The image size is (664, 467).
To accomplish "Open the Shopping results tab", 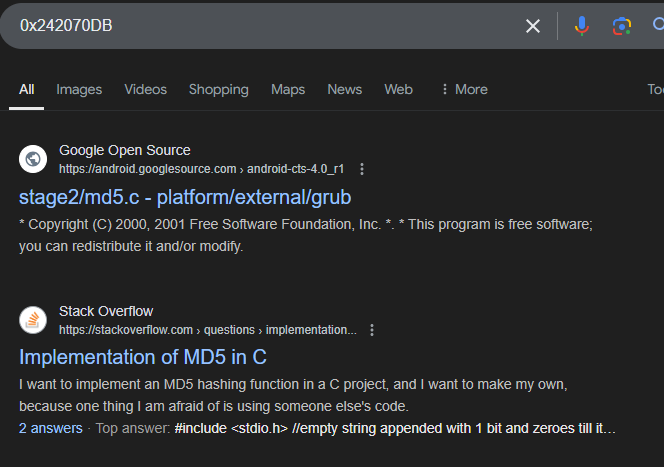I will (218, 89).
